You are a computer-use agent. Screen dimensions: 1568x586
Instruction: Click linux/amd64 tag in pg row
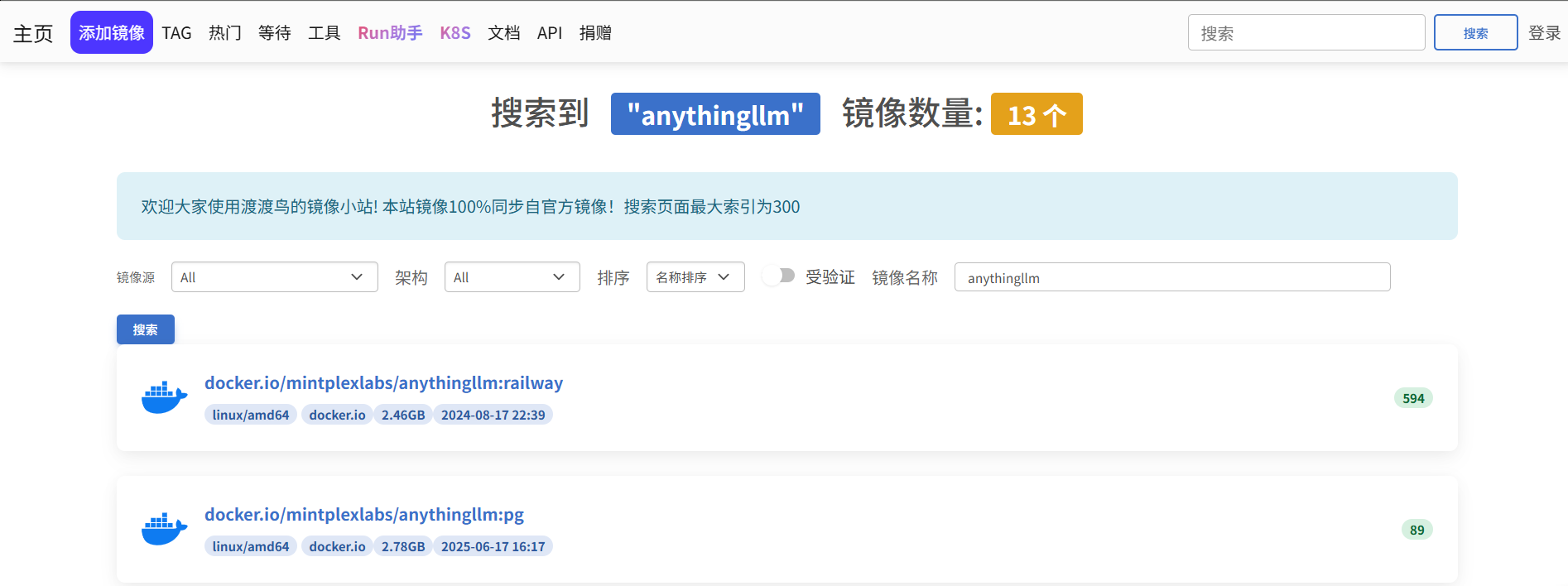251,546
